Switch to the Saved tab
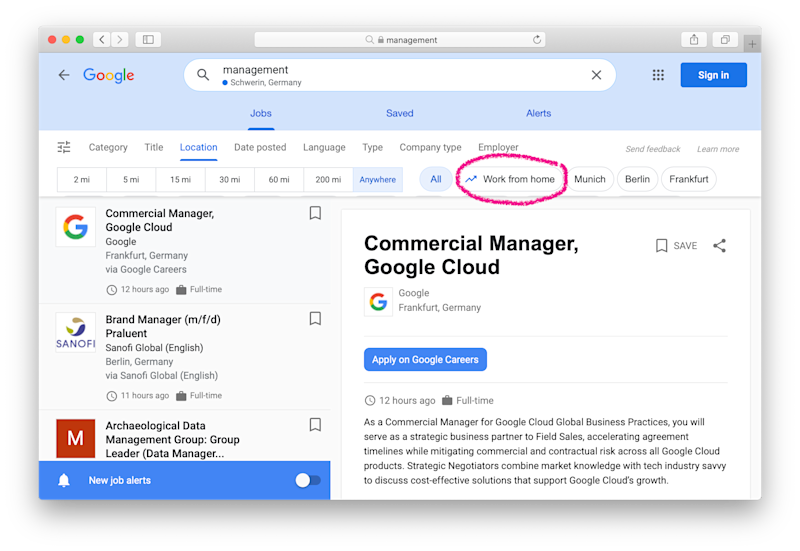The height and width of the screenshot is (551, 800). click(x=399, y=113)
